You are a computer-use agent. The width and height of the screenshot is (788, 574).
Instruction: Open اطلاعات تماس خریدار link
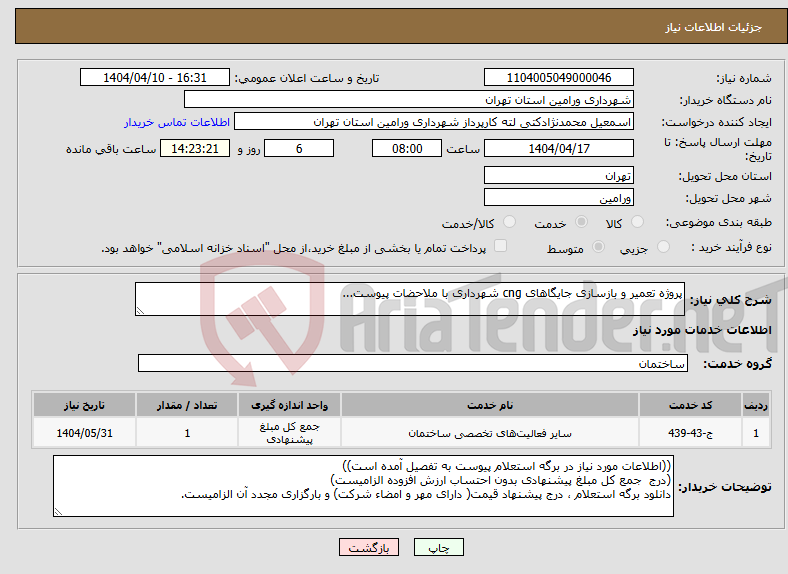[177, 122]
